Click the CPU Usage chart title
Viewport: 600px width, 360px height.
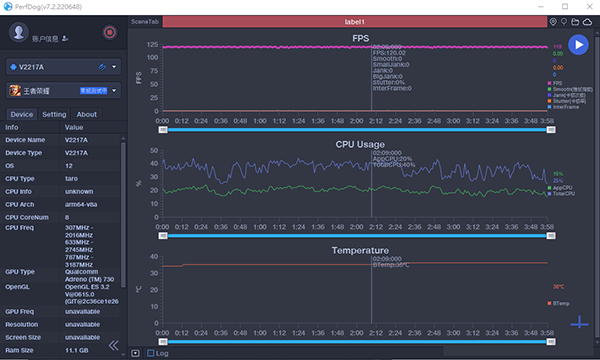point(360,144)
